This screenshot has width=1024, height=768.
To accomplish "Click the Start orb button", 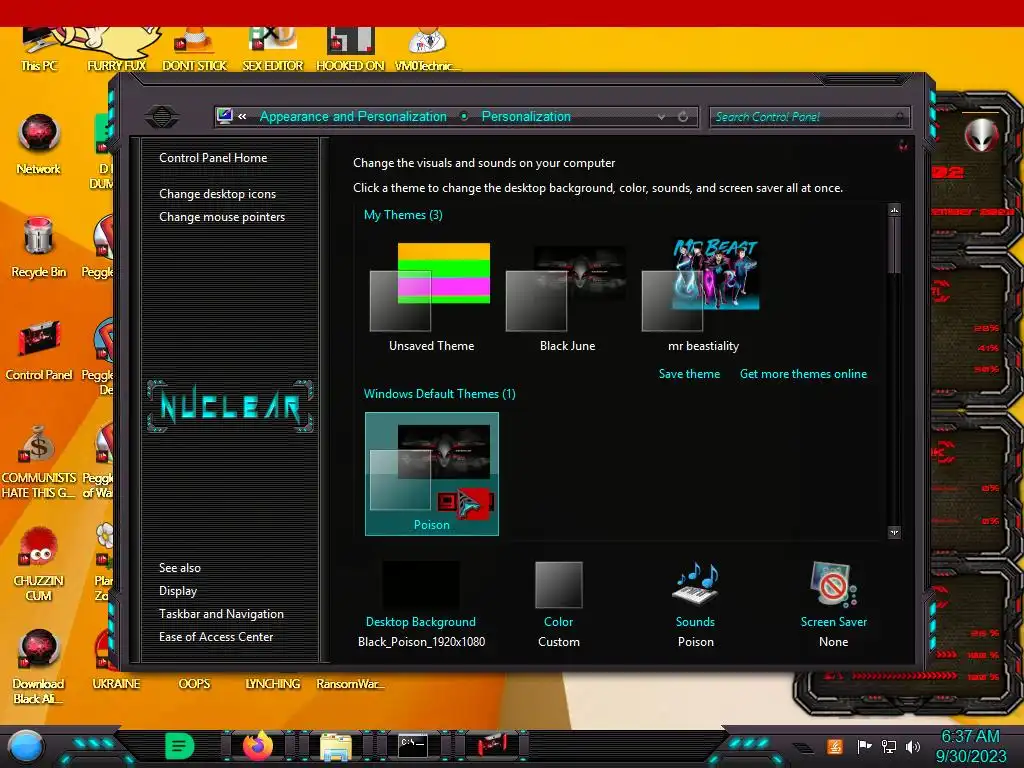I will tap(25, 746).
